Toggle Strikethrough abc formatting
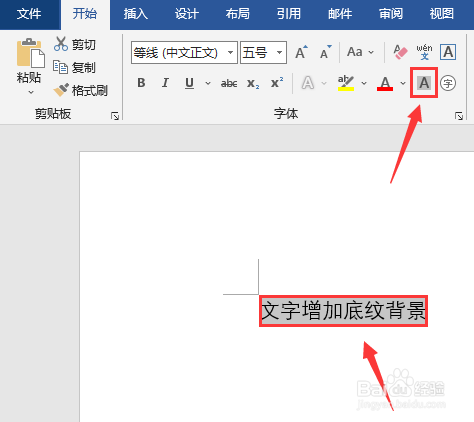Screen dimensions: 474x422 (x=229, y=83)
